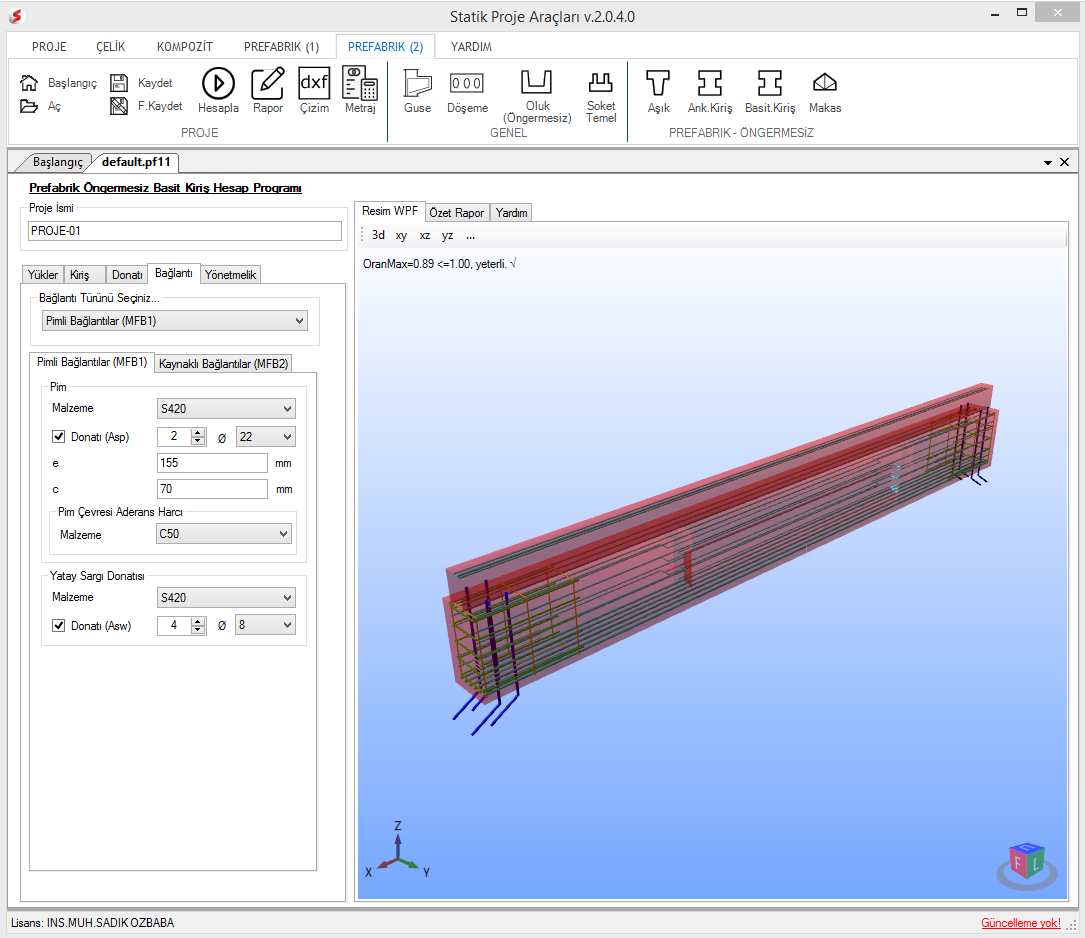Toggle the Donatı (Asp) checkbox

point(59,436)
